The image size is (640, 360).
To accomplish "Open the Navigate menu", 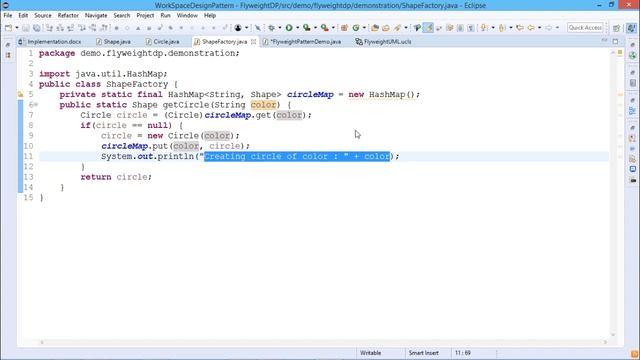I will (96, 16).
